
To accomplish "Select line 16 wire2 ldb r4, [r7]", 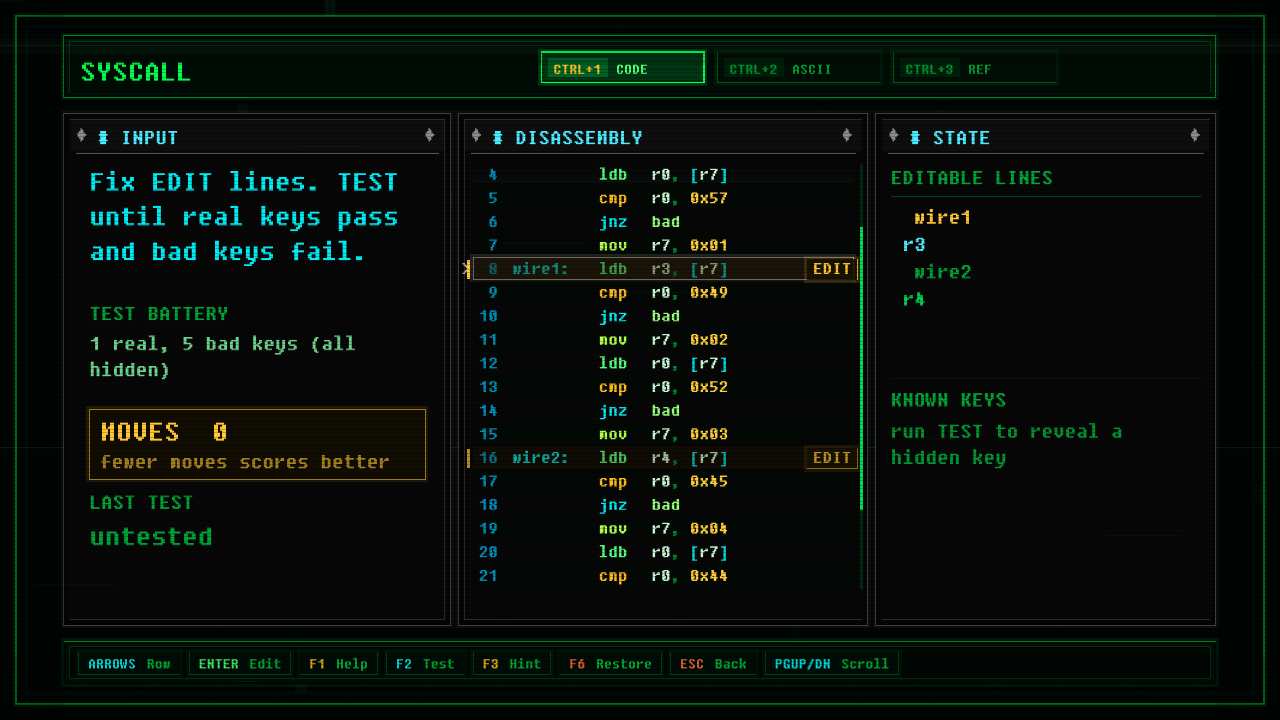I will [x=664, y=458].
